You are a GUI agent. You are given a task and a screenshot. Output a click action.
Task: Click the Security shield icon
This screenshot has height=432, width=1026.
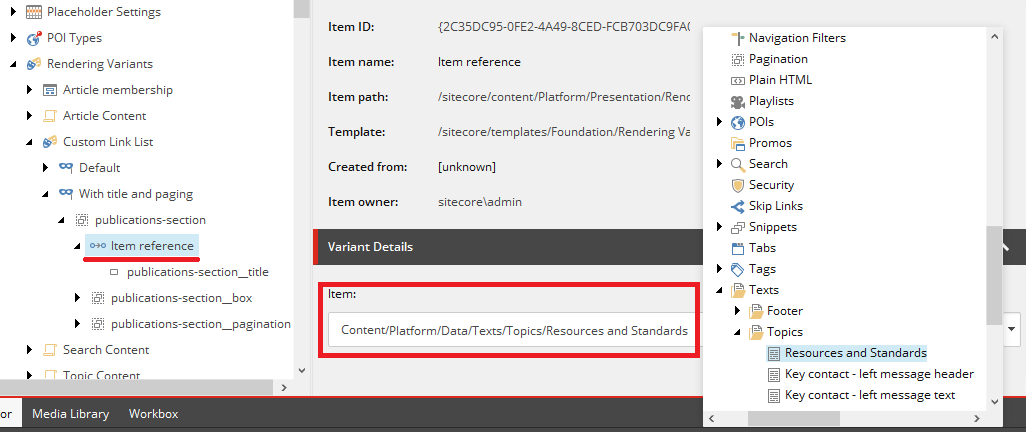[x=737, y=185]
